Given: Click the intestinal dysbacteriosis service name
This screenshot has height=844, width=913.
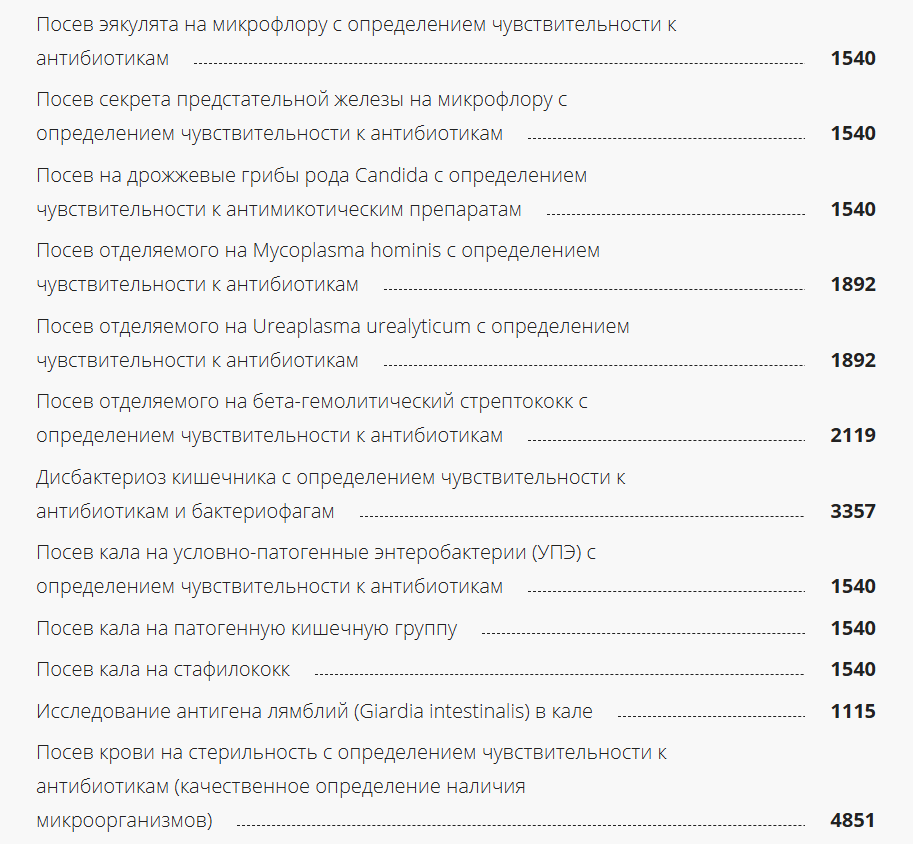Looking at the screenshot, I should click(330, 478).
